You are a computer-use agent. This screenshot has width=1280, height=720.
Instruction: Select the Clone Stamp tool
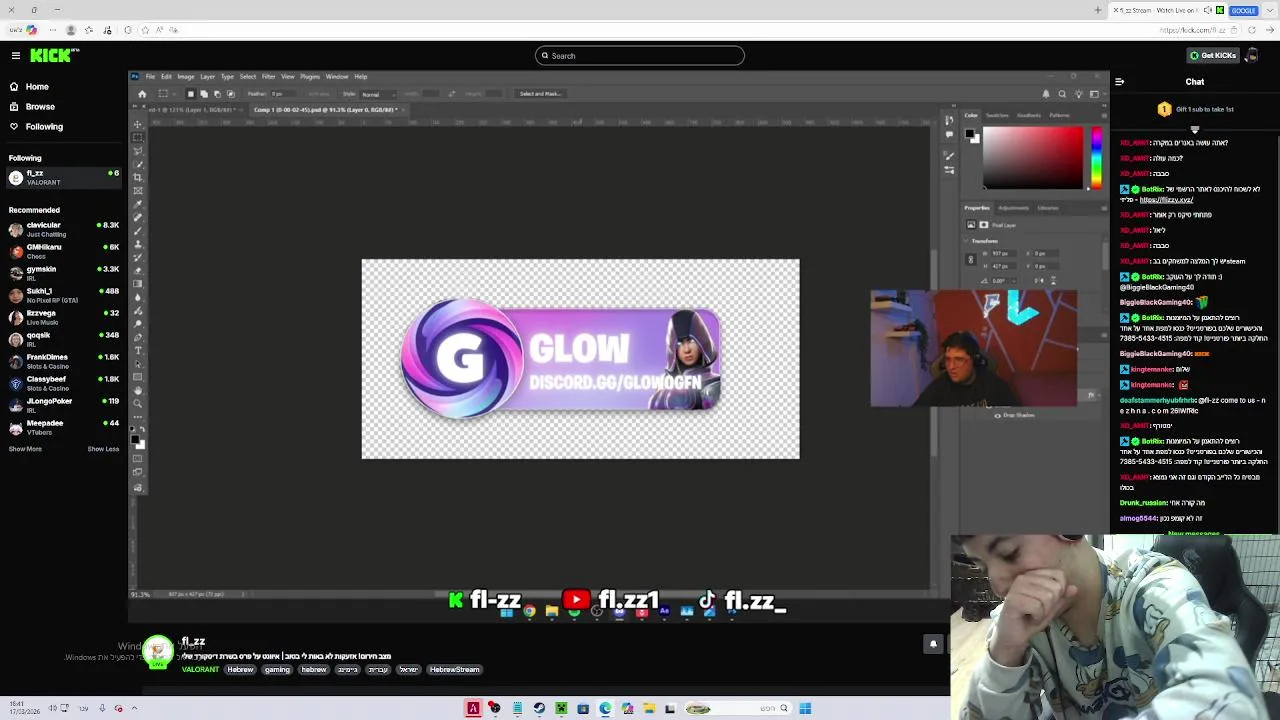(138, 244)
